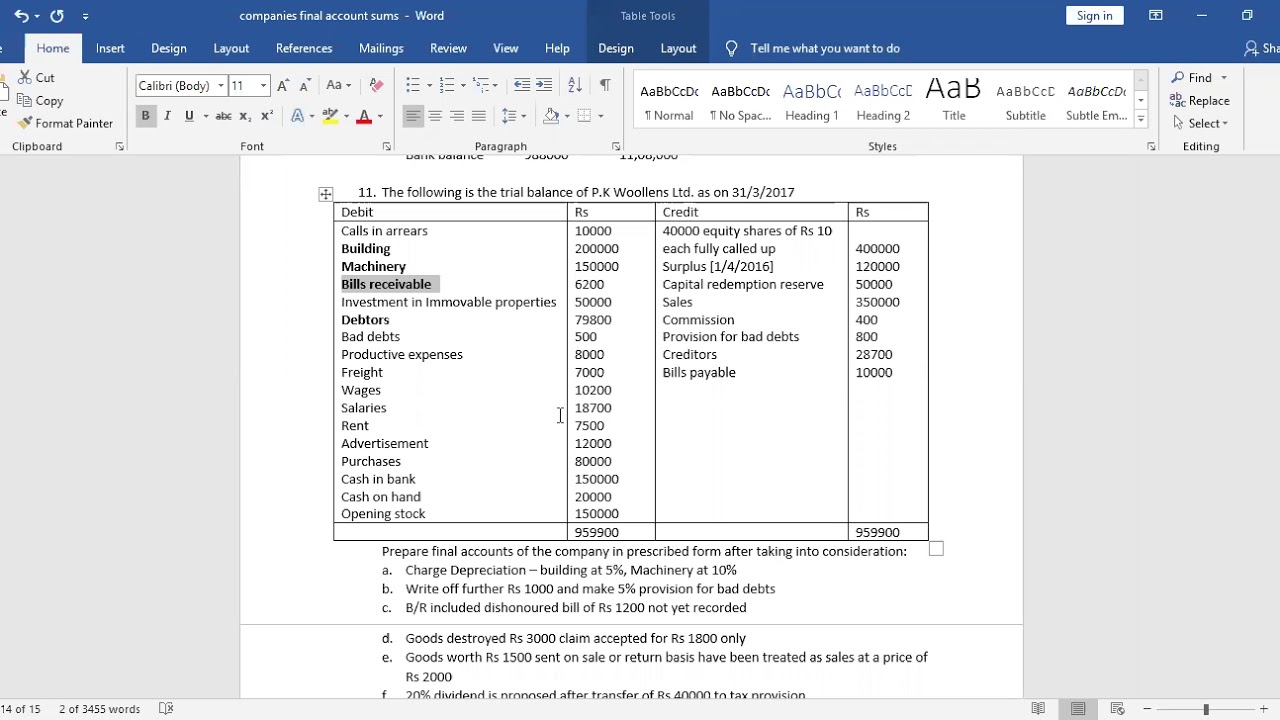Toggle Show/Hide paragraph marks
Viewport: 1280px width, 720px height.
[x=604, y=85]
